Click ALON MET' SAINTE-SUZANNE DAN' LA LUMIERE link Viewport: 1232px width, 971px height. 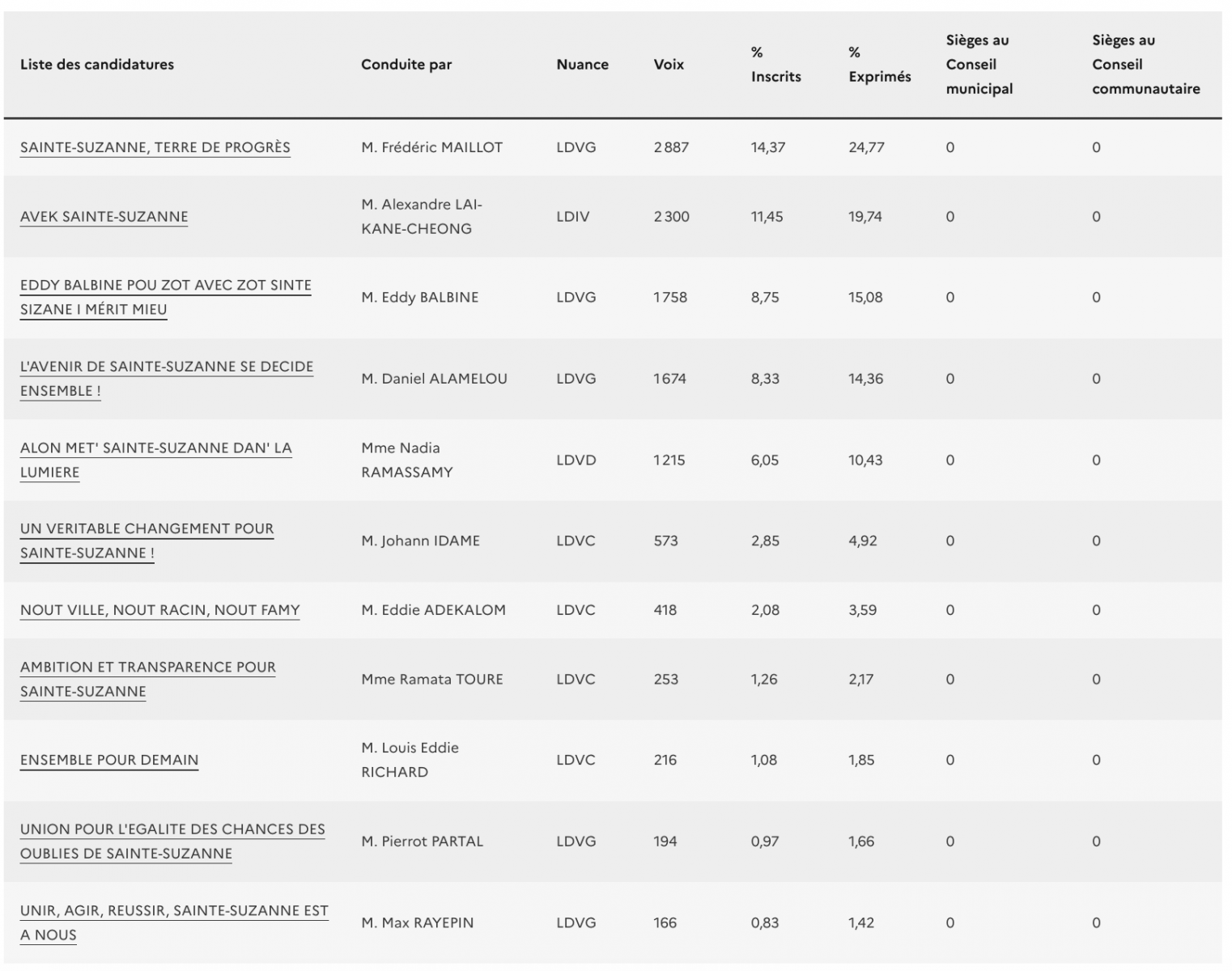[155, 448]
